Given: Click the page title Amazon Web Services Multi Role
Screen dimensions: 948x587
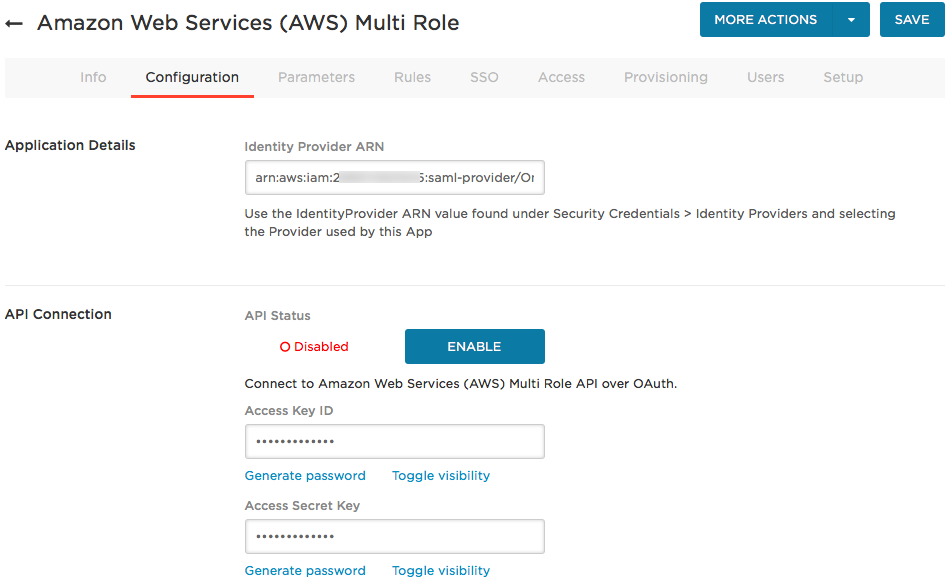Looking at the screenshot, I should (248, 23).
